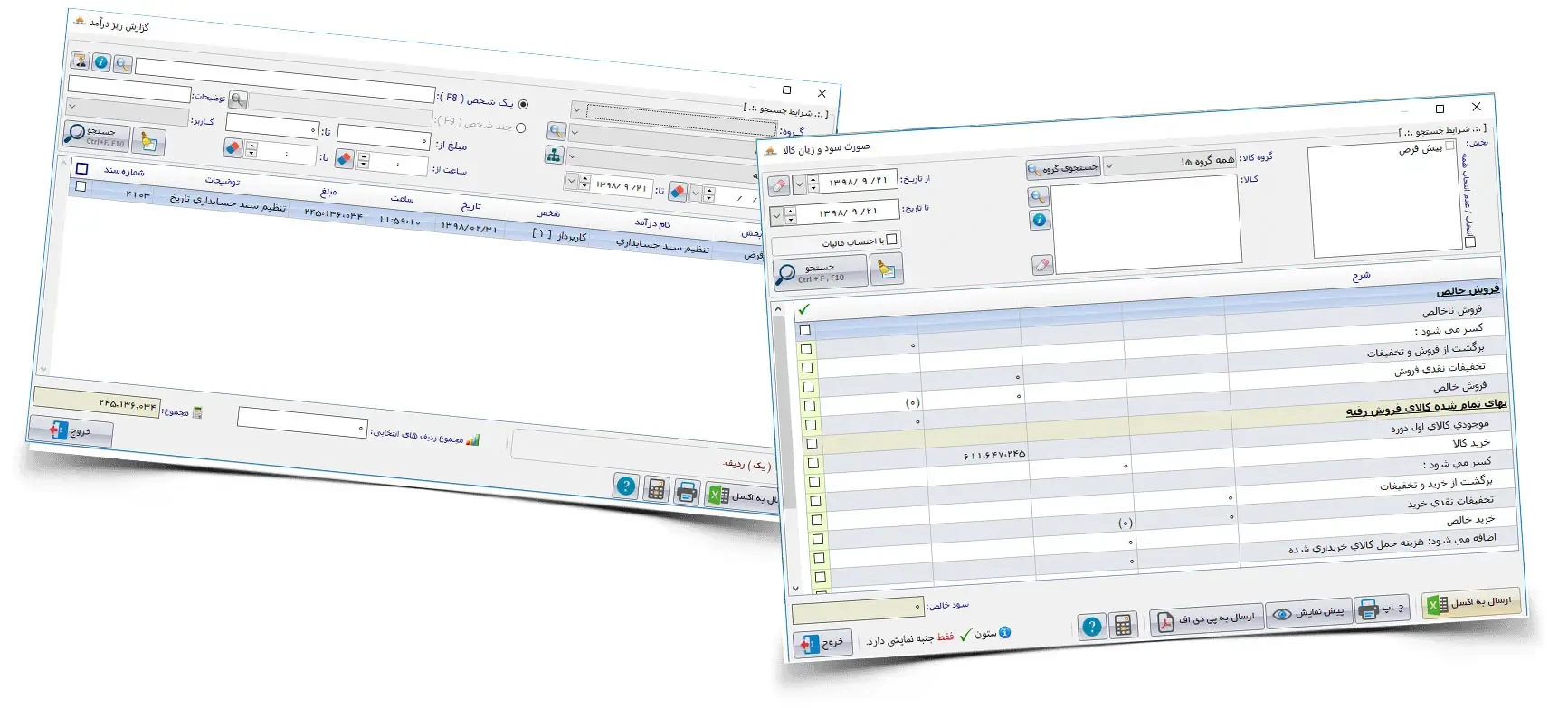Screen dimensions: 1568x708
Task: Clear the از تاریخ field with the eraser icon
Action: 778,185
